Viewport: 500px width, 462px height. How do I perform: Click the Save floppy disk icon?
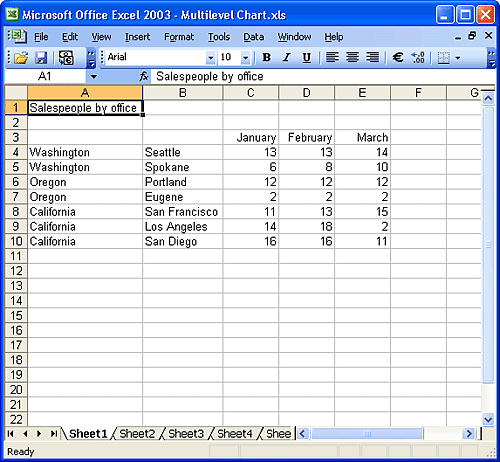[x=41, y=58]
